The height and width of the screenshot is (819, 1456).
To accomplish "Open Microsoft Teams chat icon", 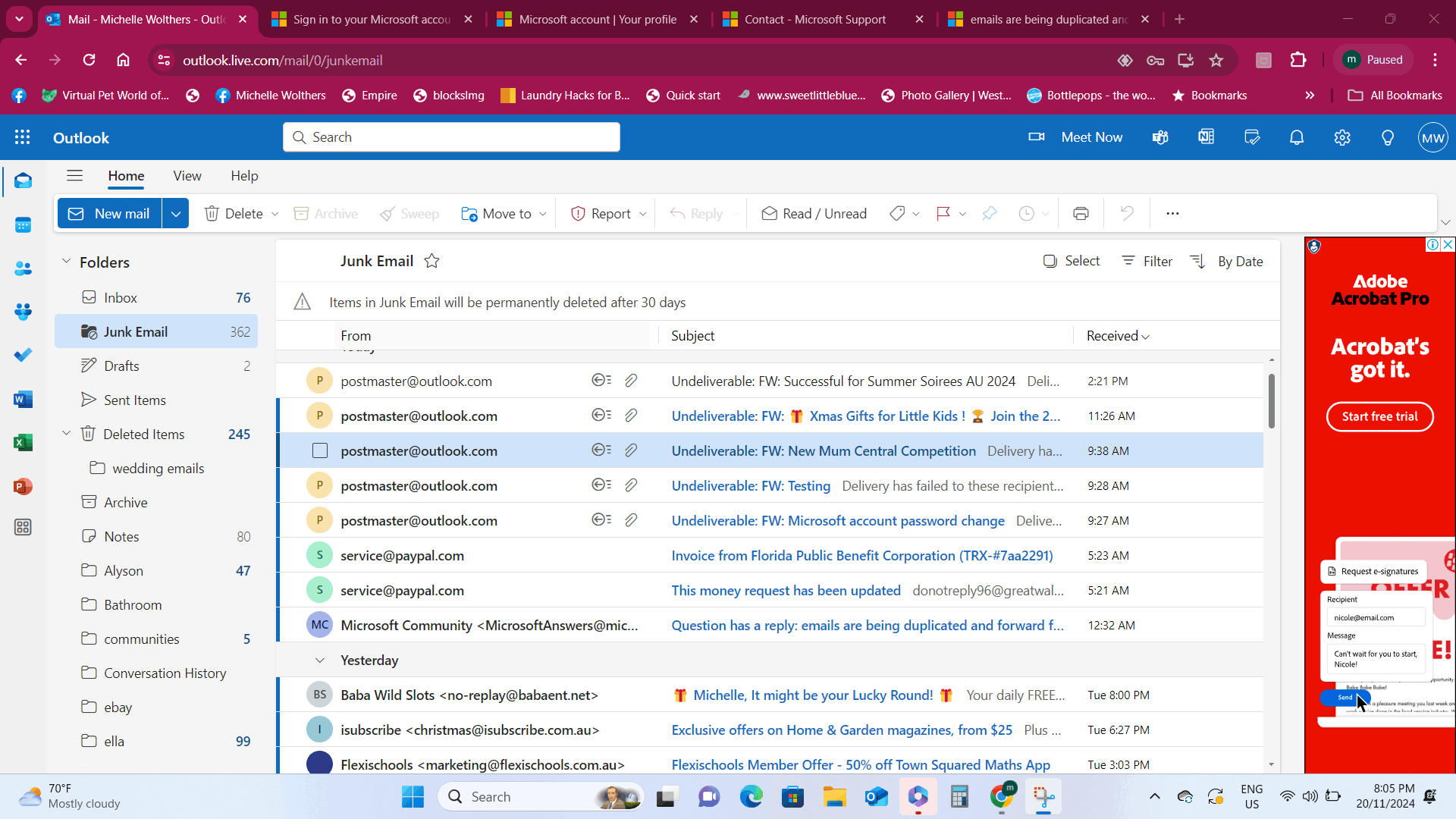I will point(1160,137).
